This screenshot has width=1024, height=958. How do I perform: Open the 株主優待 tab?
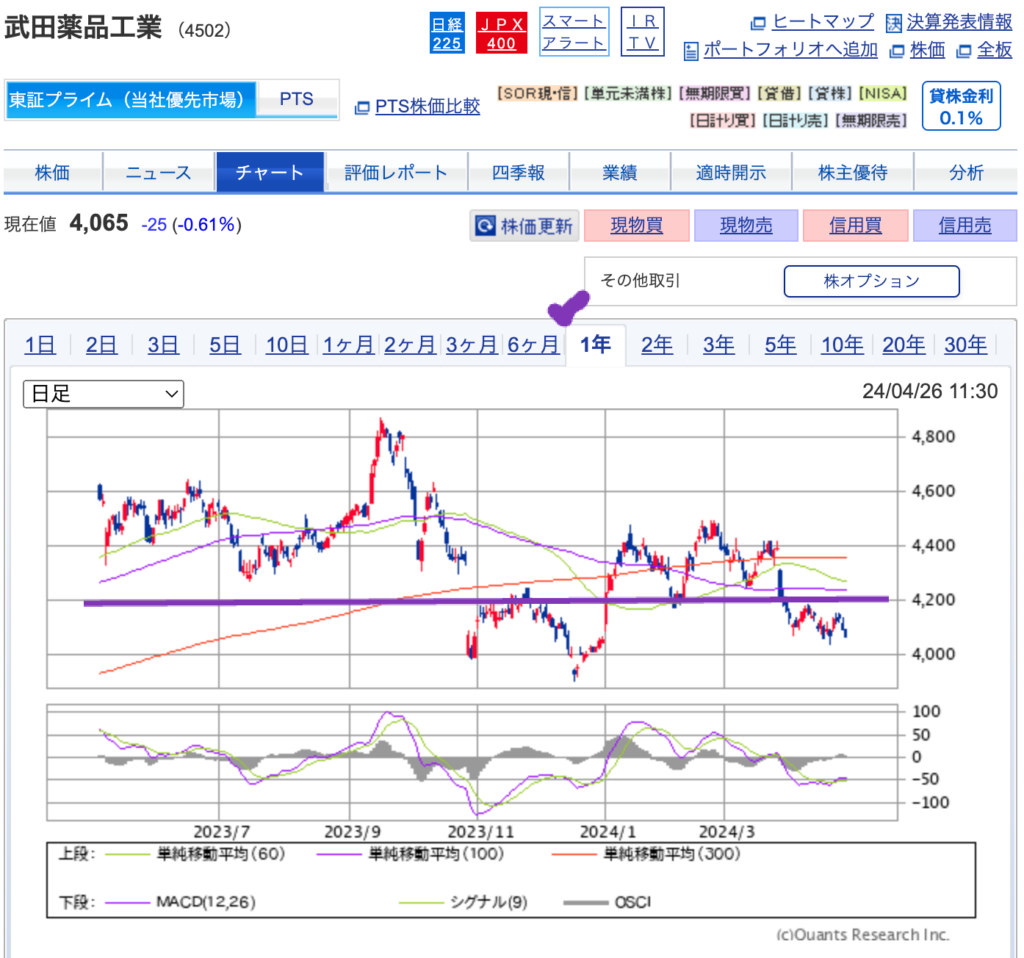tap(852, 172)
